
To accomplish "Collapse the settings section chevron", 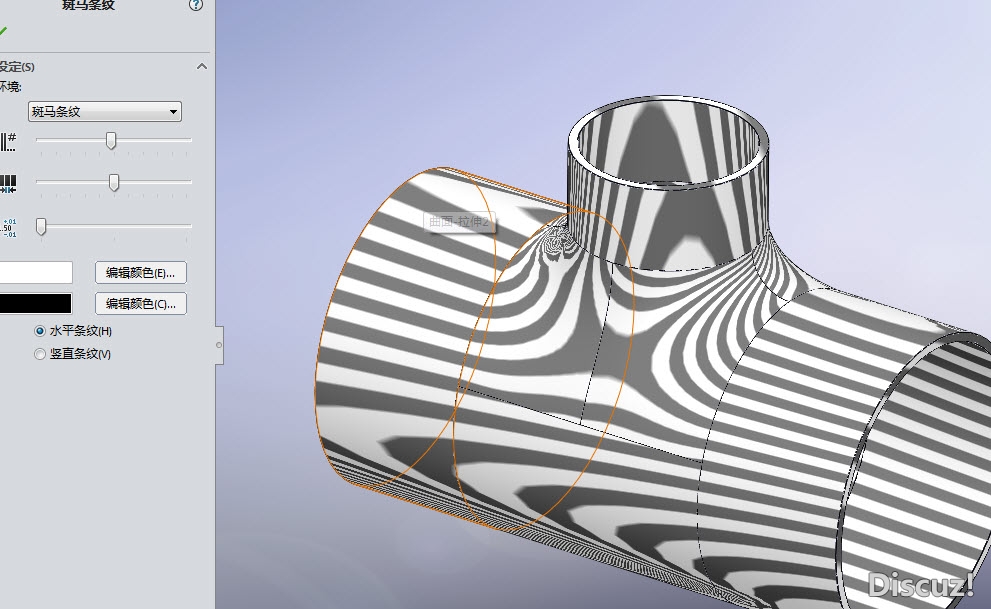I will (x=202, y=66).
